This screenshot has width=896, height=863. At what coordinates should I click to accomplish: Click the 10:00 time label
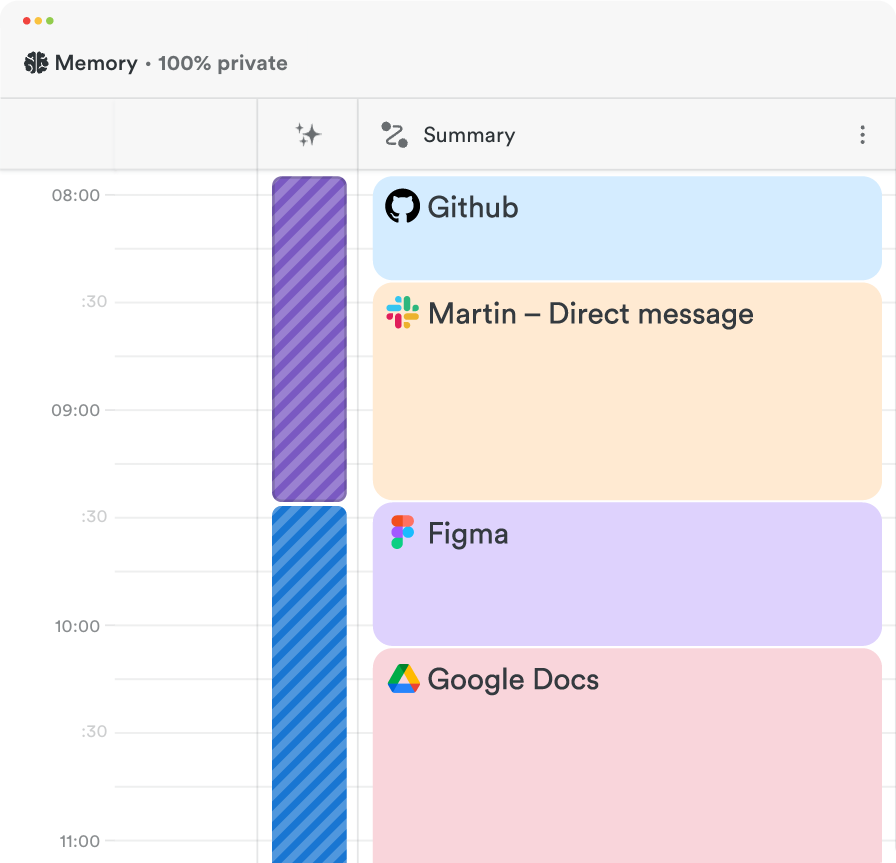pos(77,626)
